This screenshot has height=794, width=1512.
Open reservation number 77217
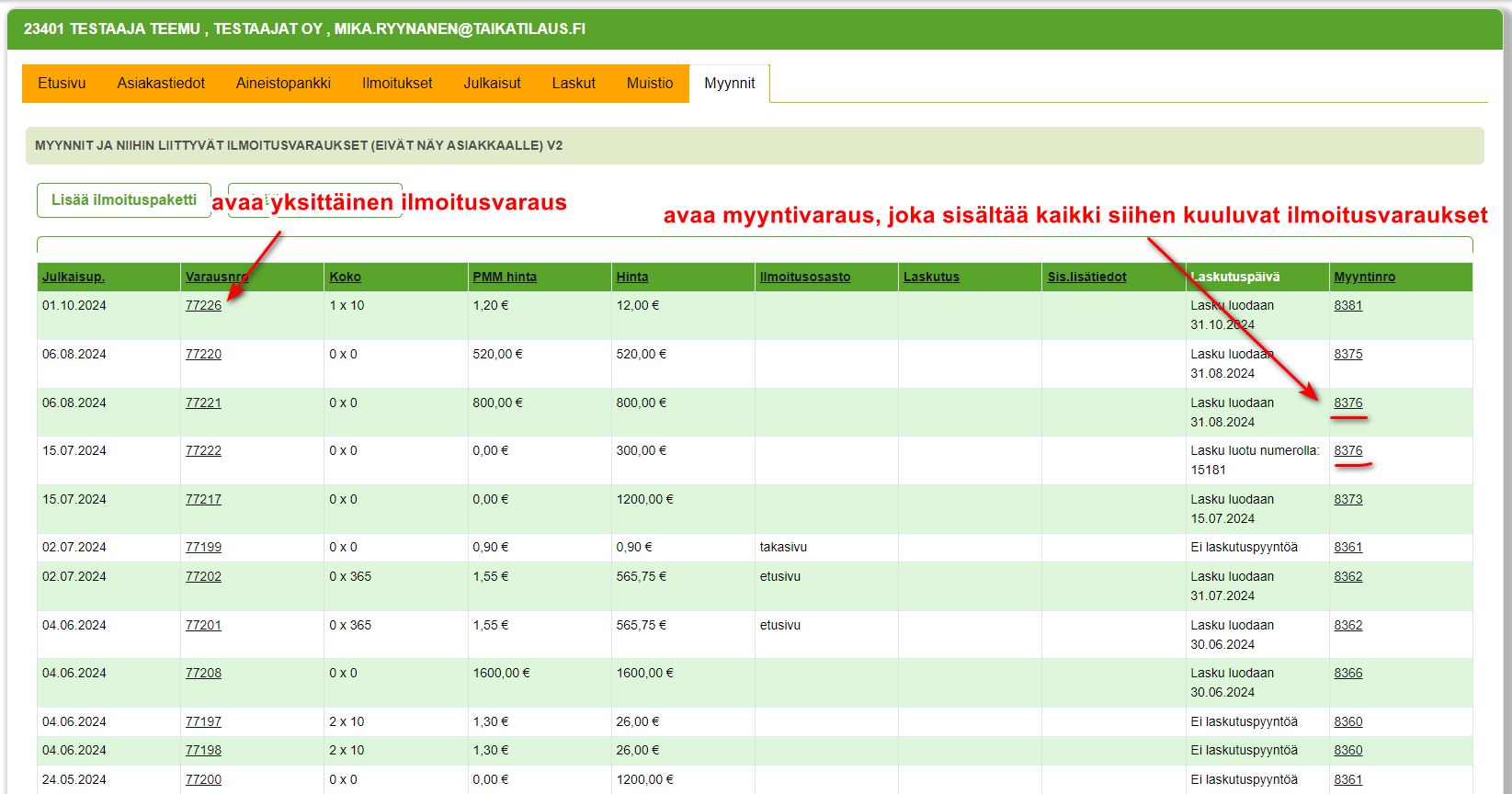[x=203, y=499]
